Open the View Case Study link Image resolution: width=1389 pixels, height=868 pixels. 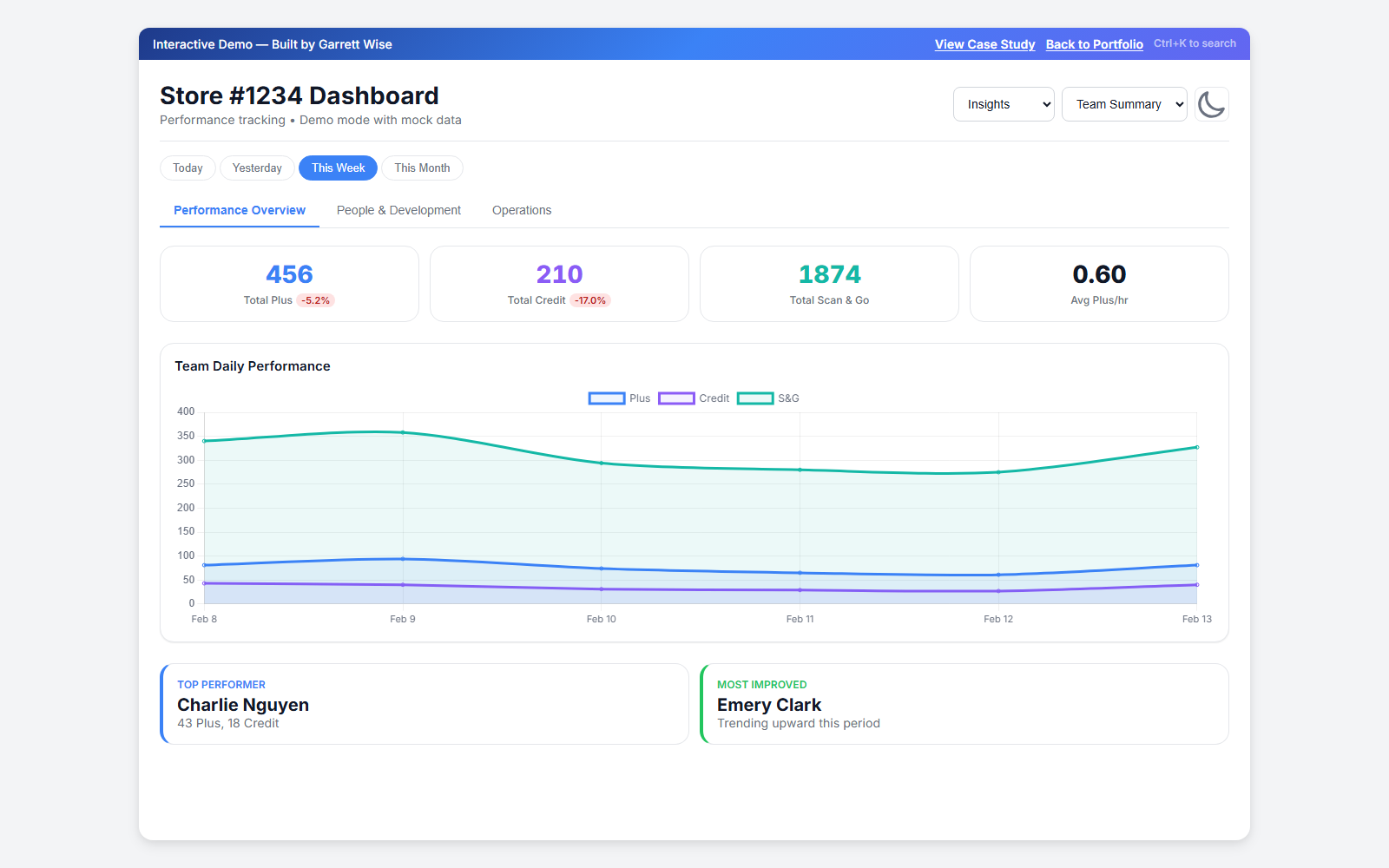pos(984,44)
